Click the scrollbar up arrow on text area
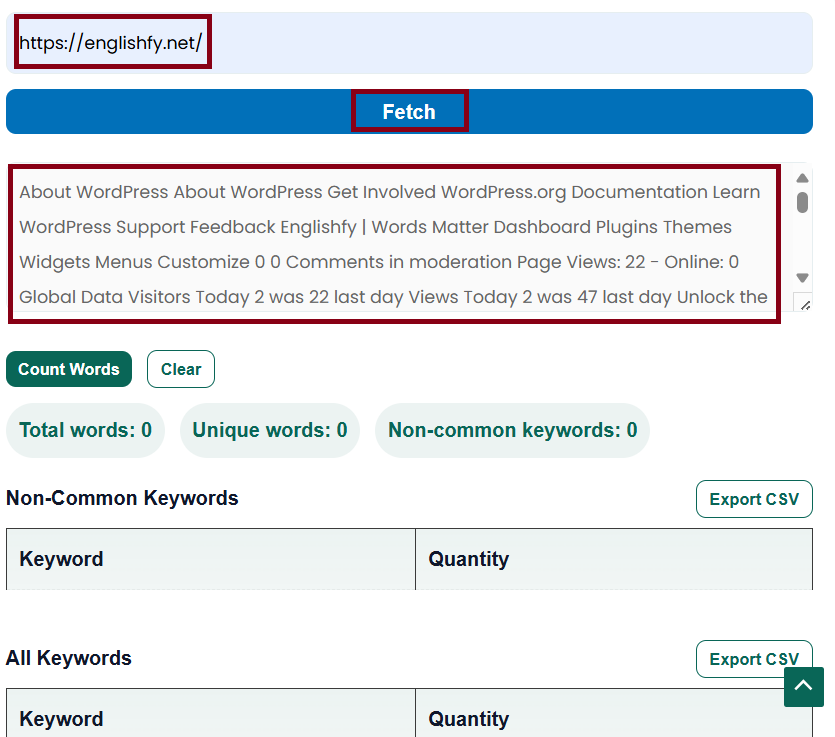 click(x=801, y=176)
